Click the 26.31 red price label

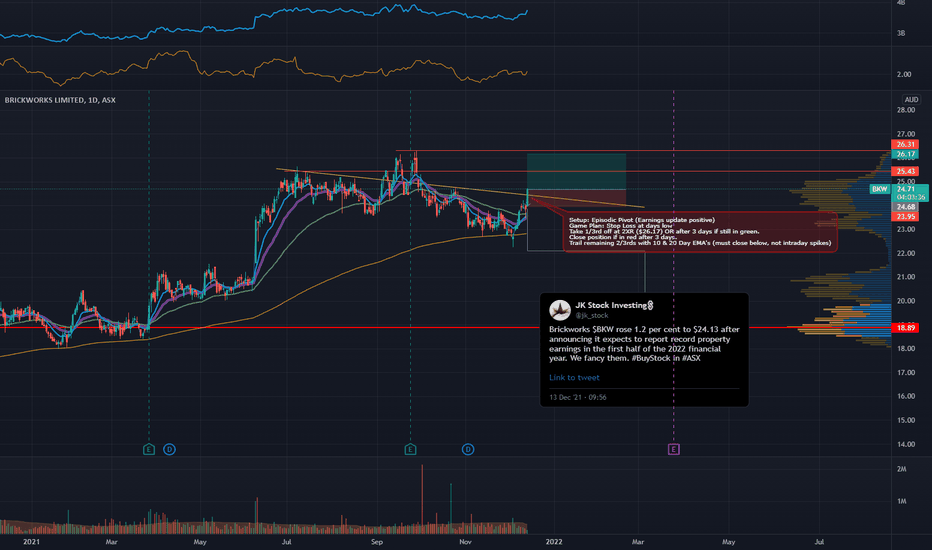point(905,144)
